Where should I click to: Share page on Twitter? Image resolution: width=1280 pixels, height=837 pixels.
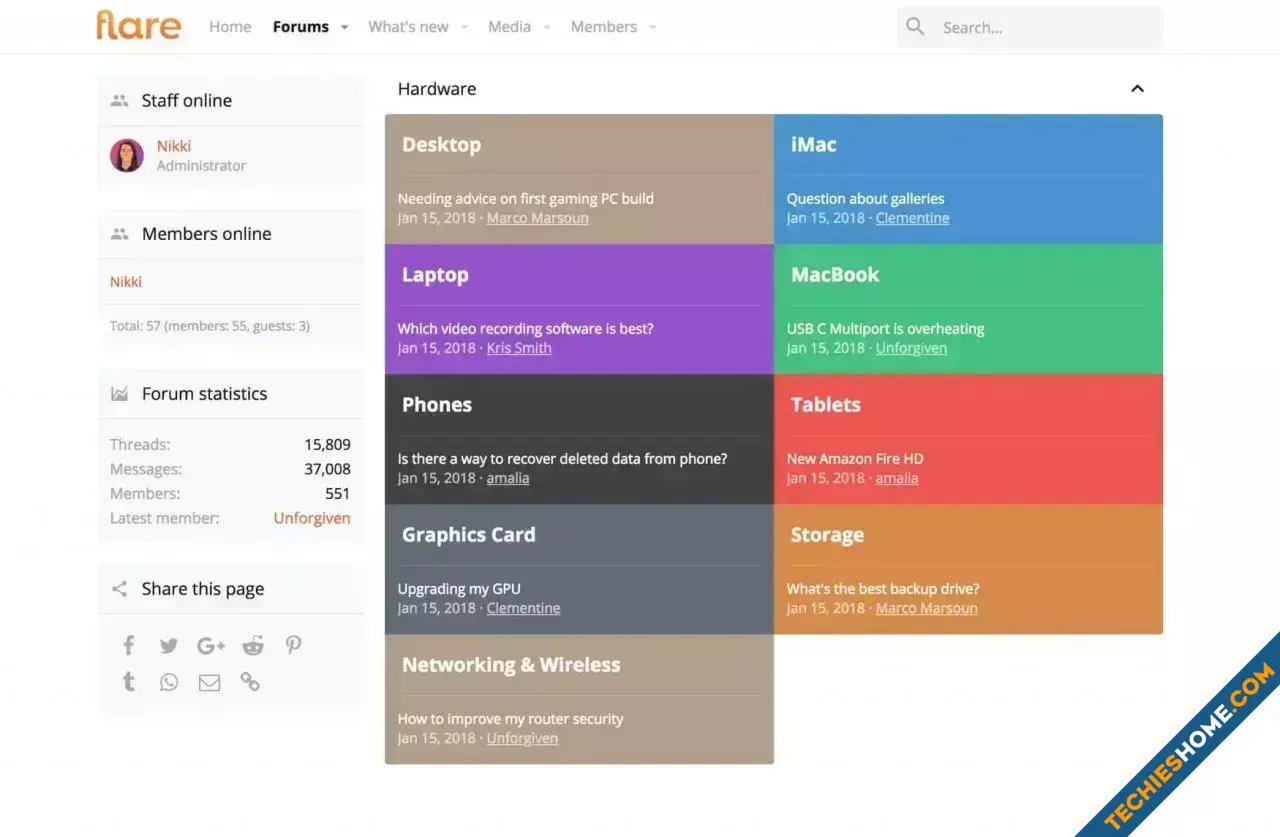168,646
